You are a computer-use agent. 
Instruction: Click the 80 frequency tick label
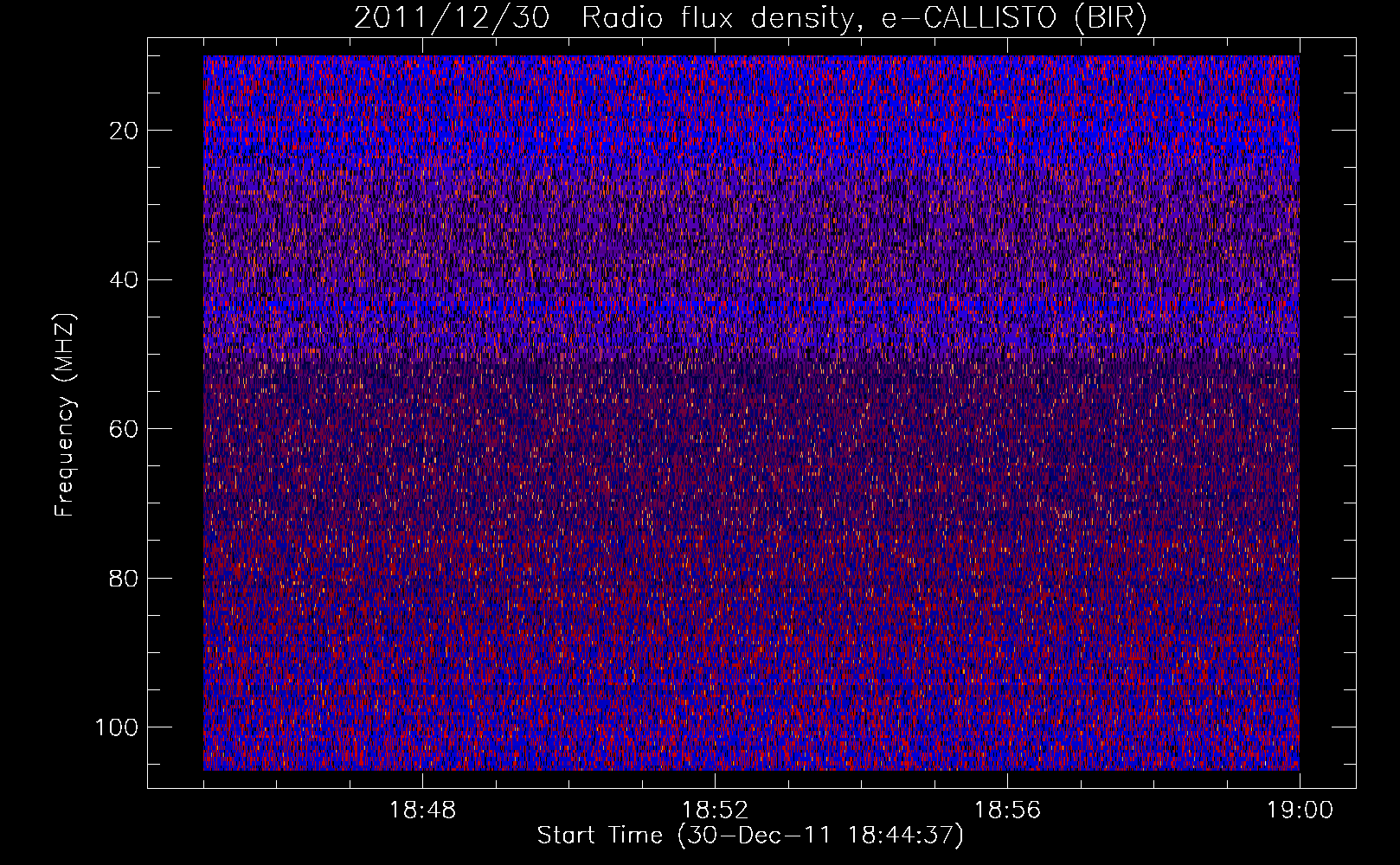tap(124, 578)
